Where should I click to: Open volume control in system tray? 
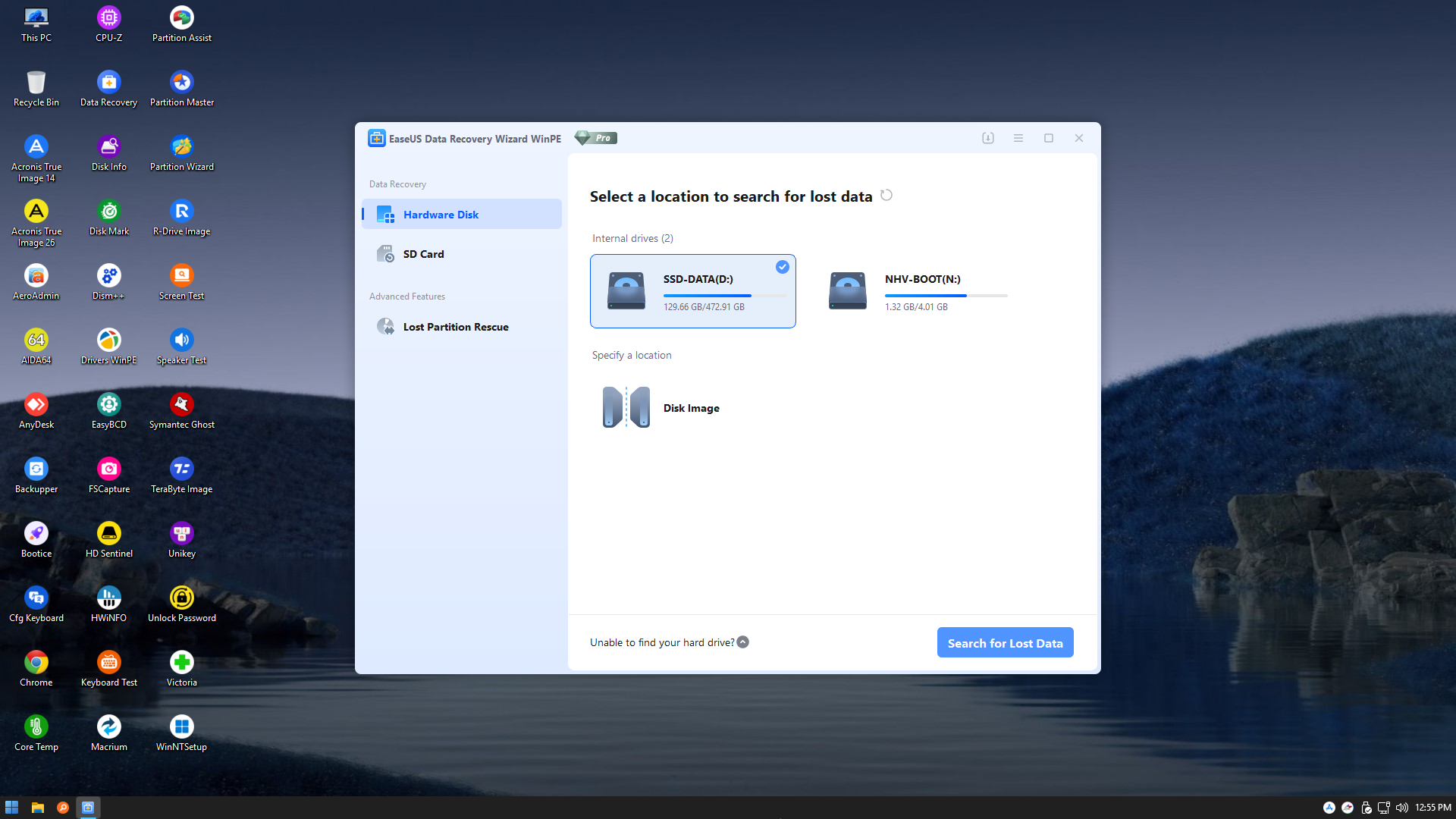click(x=1402, y=808)
